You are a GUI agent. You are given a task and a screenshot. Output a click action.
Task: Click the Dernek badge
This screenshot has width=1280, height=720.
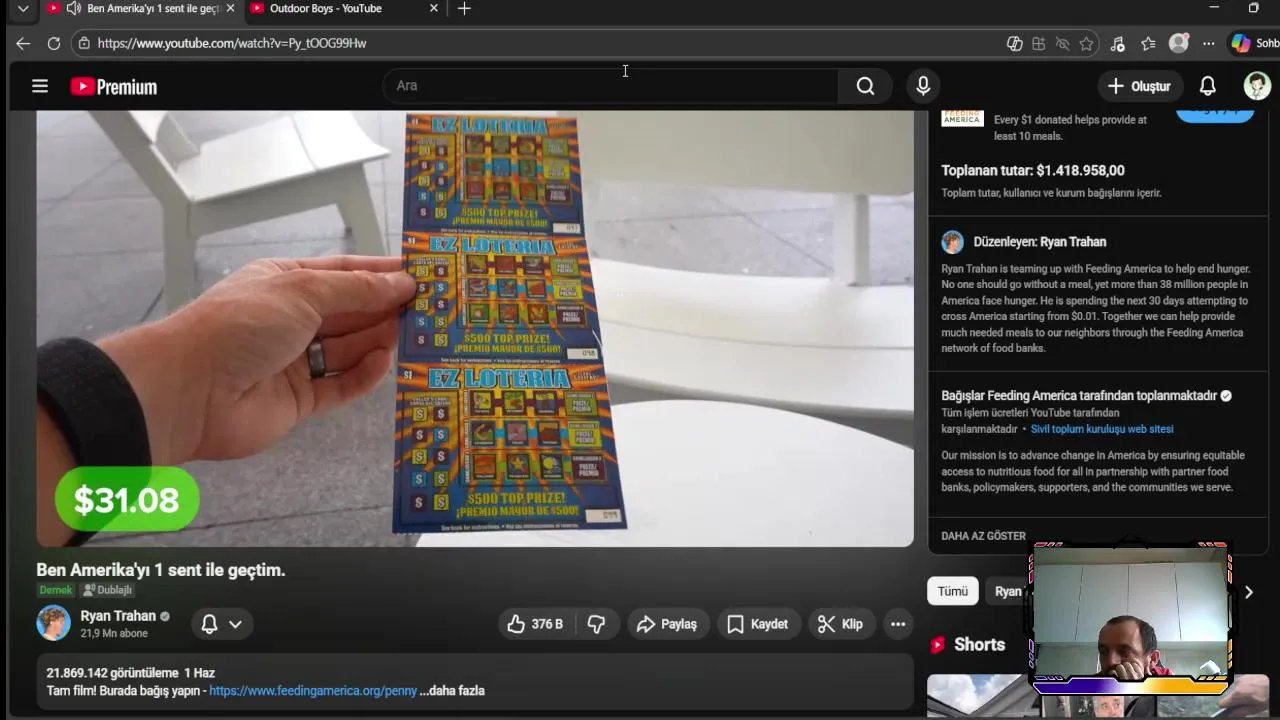click(56, 590)
